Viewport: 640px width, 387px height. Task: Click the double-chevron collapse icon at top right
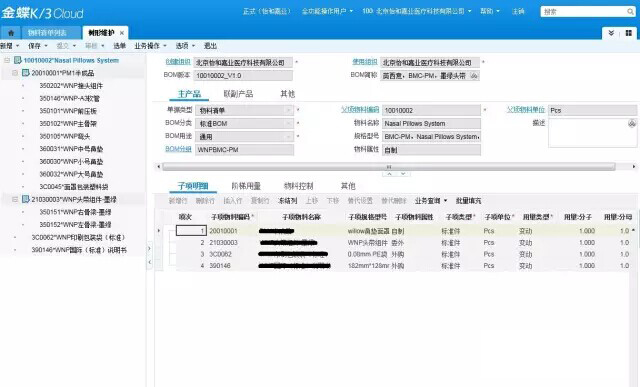[611, 33]
